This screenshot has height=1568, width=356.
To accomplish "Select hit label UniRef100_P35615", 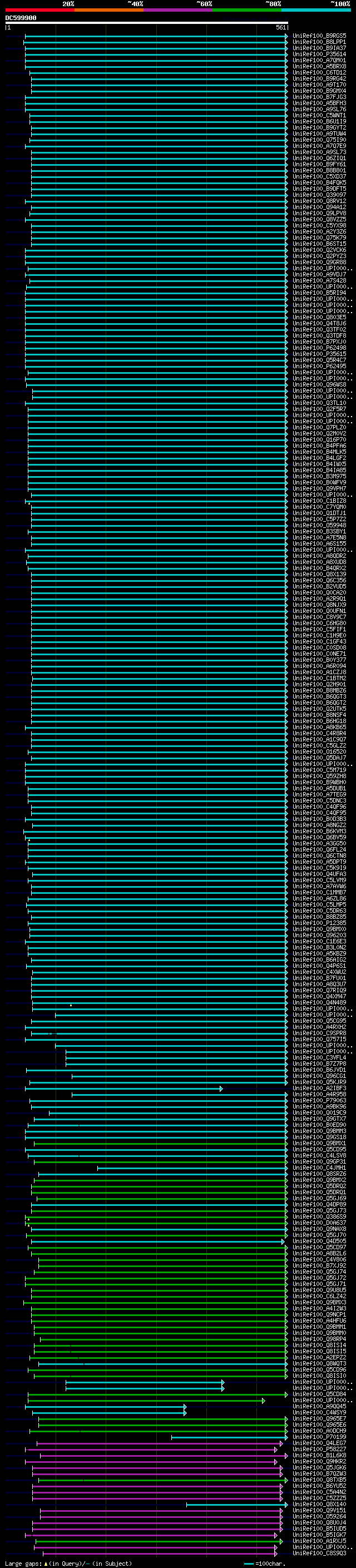I will click(x=319, y=354).
